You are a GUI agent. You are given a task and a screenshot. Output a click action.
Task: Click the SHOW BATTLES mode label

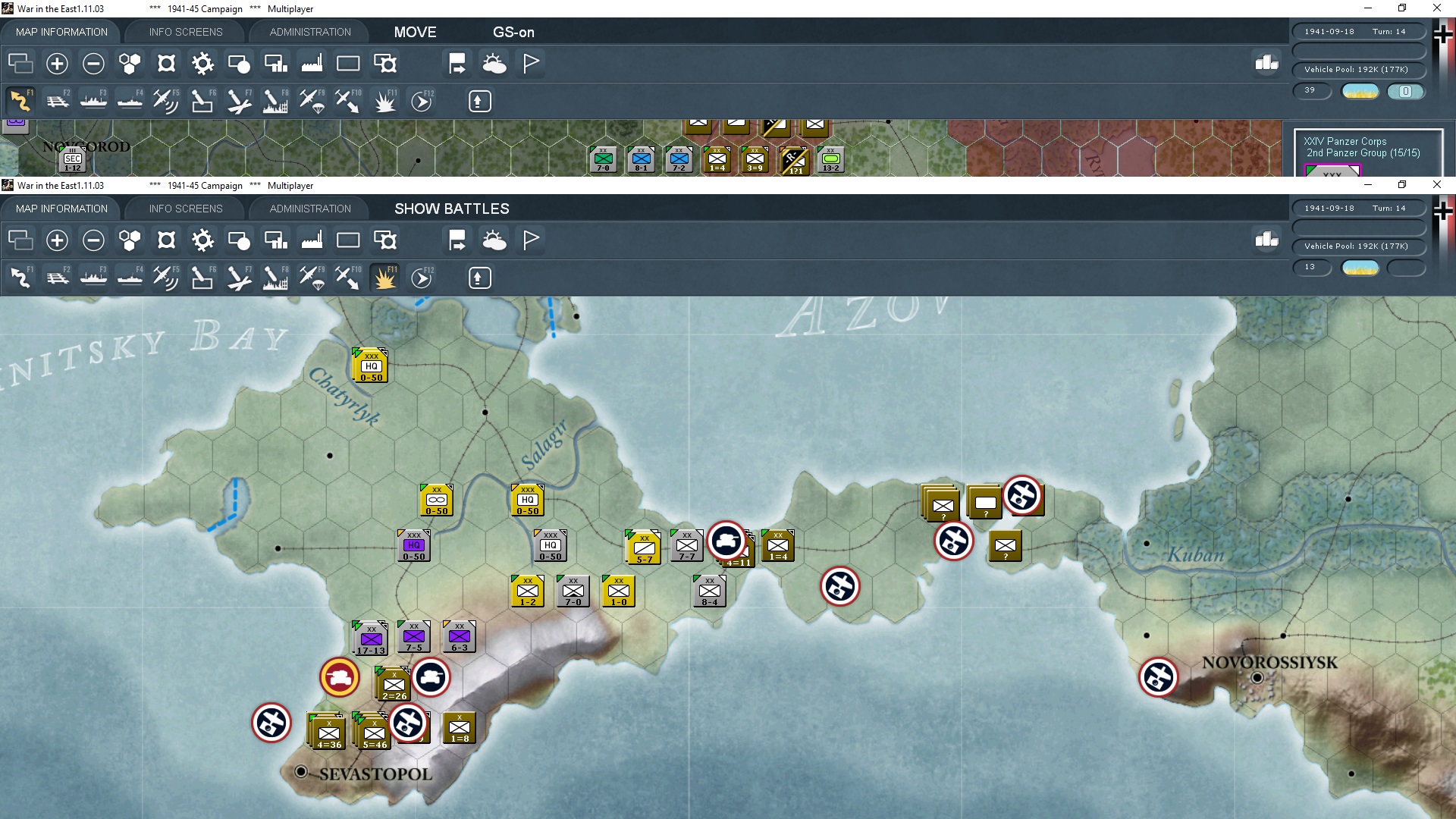pyautogui.click(x=450, y=209)
